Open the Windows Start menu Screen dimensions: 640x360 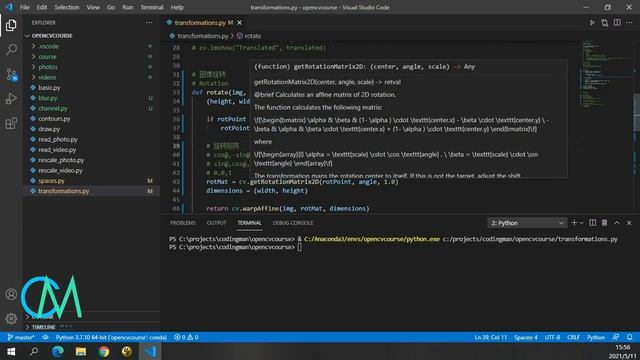(11, 351)
